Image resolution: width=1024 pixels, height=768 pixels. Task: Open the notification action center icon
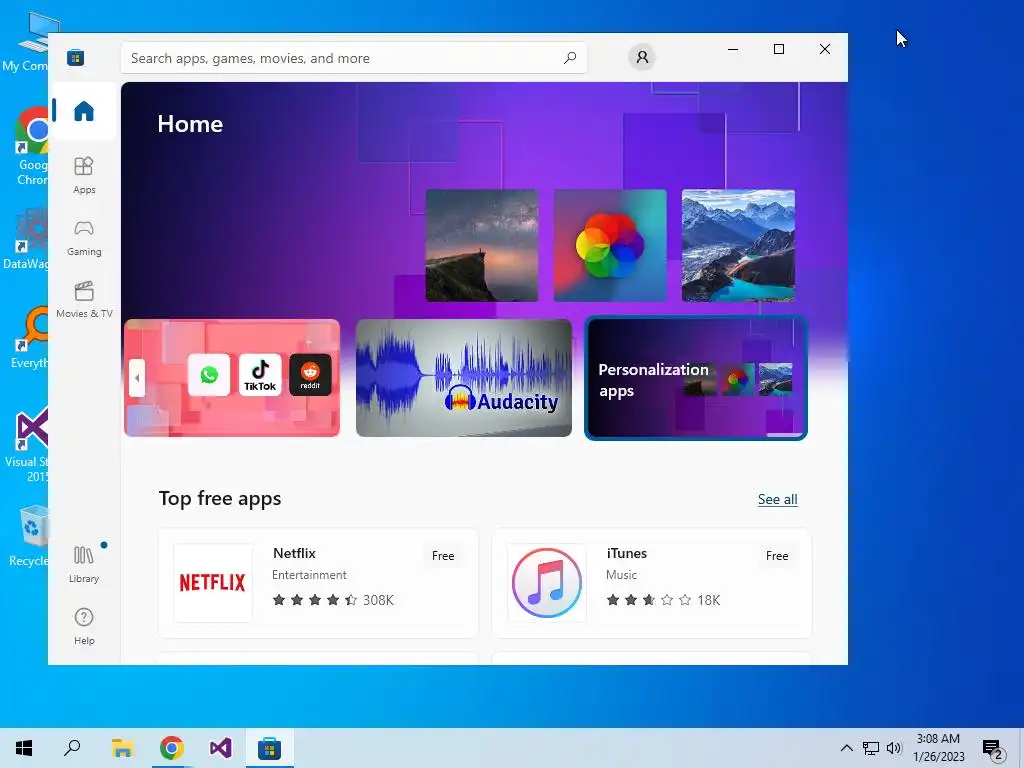(x=993, y=749)
